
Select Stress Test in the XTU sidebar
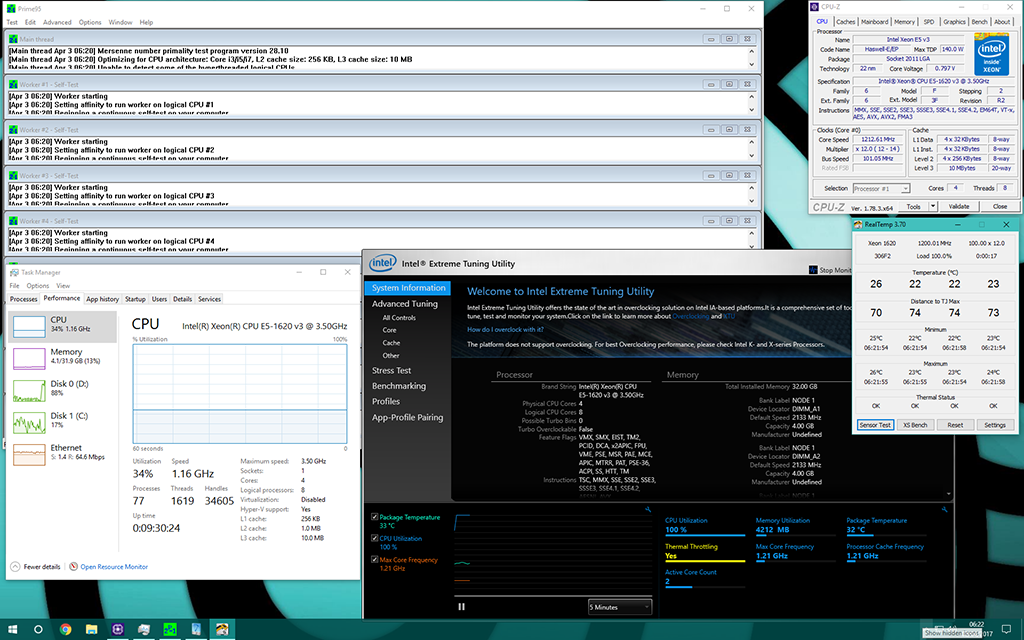pyautogui.click(x=392, y=370)
